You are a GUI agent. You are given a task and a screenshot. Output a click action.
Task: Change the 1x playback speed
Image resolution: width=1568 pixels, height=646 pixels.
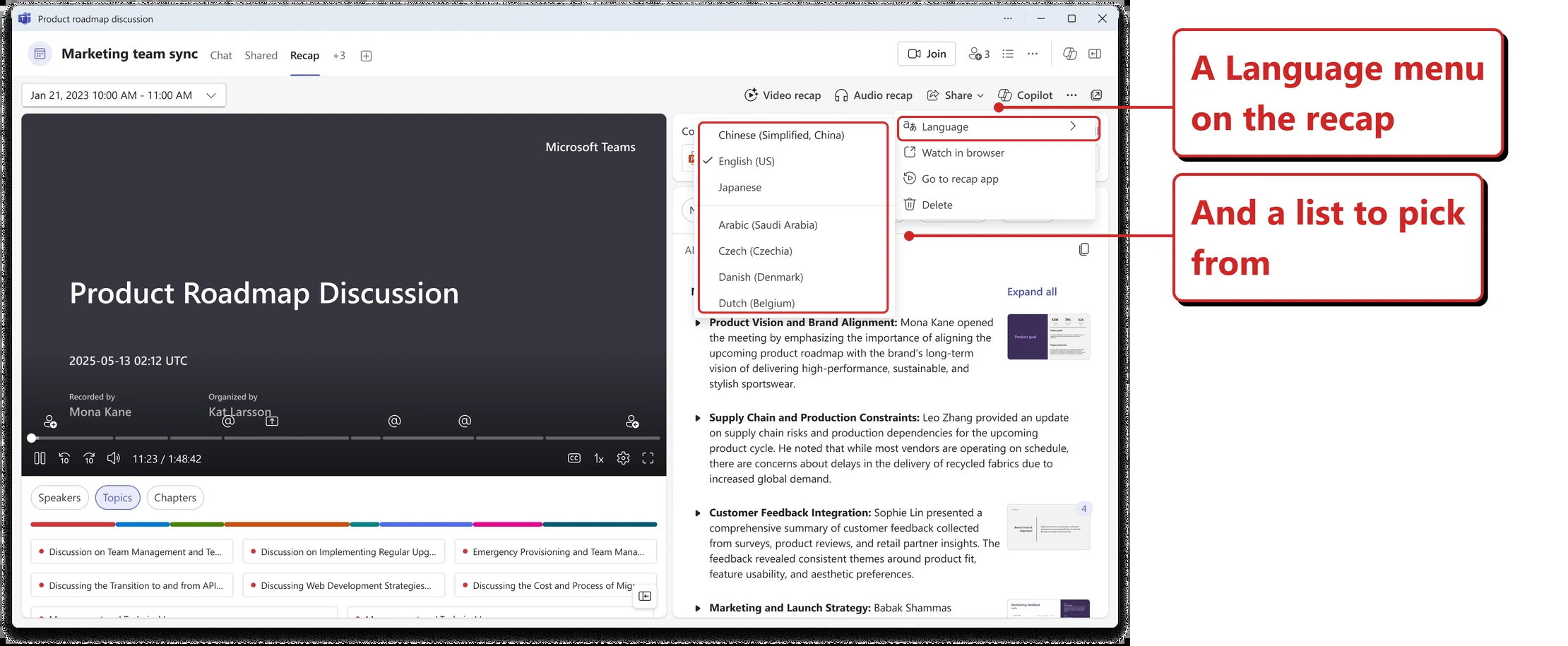click(599, 459)
